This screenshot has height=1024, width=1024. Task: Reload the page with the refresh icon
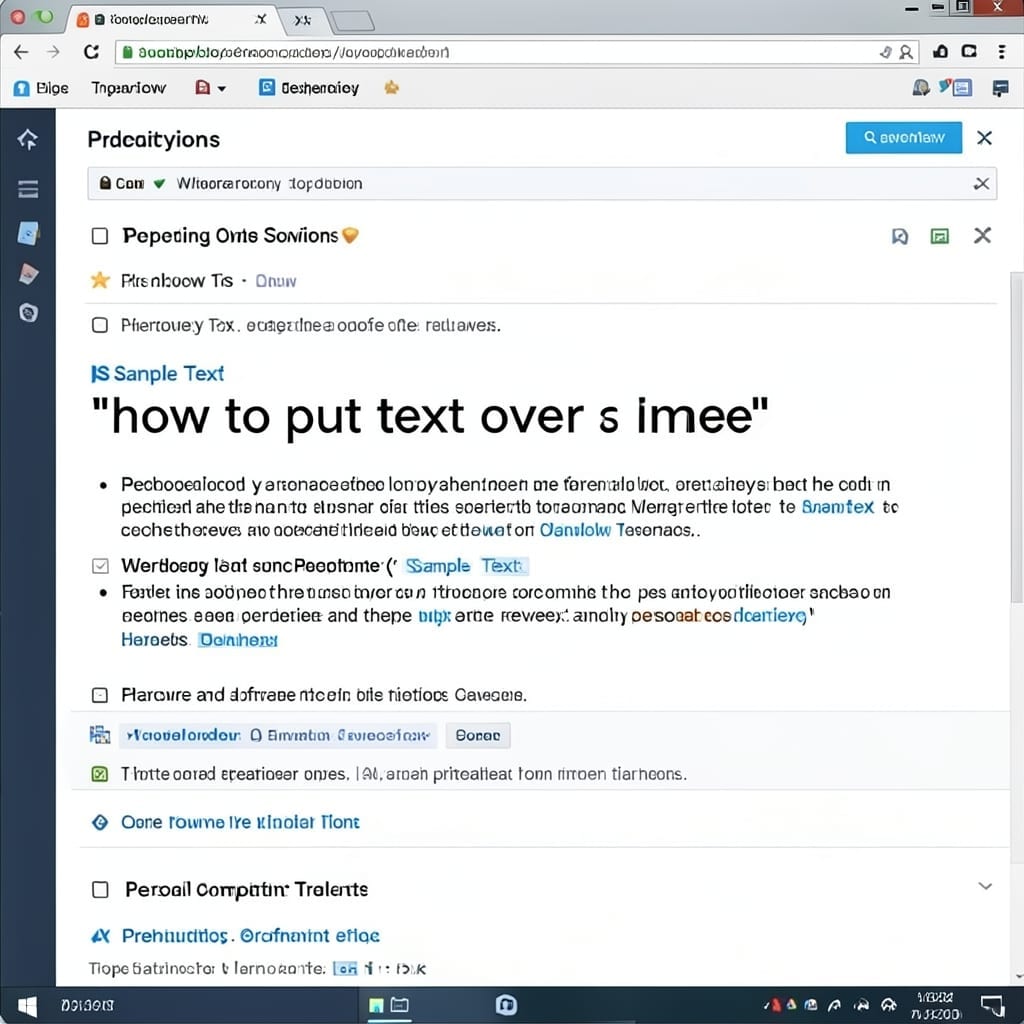coord(91,52)
